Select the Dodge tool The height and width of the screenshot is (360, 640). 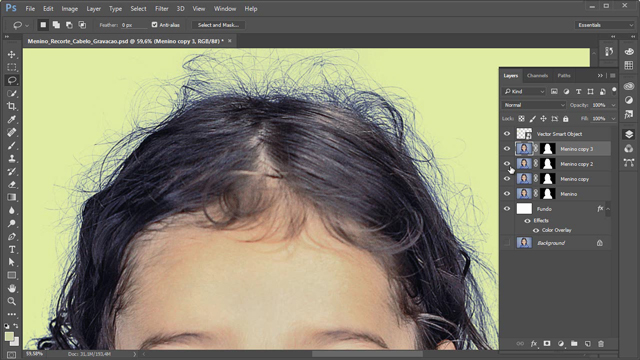11,224
